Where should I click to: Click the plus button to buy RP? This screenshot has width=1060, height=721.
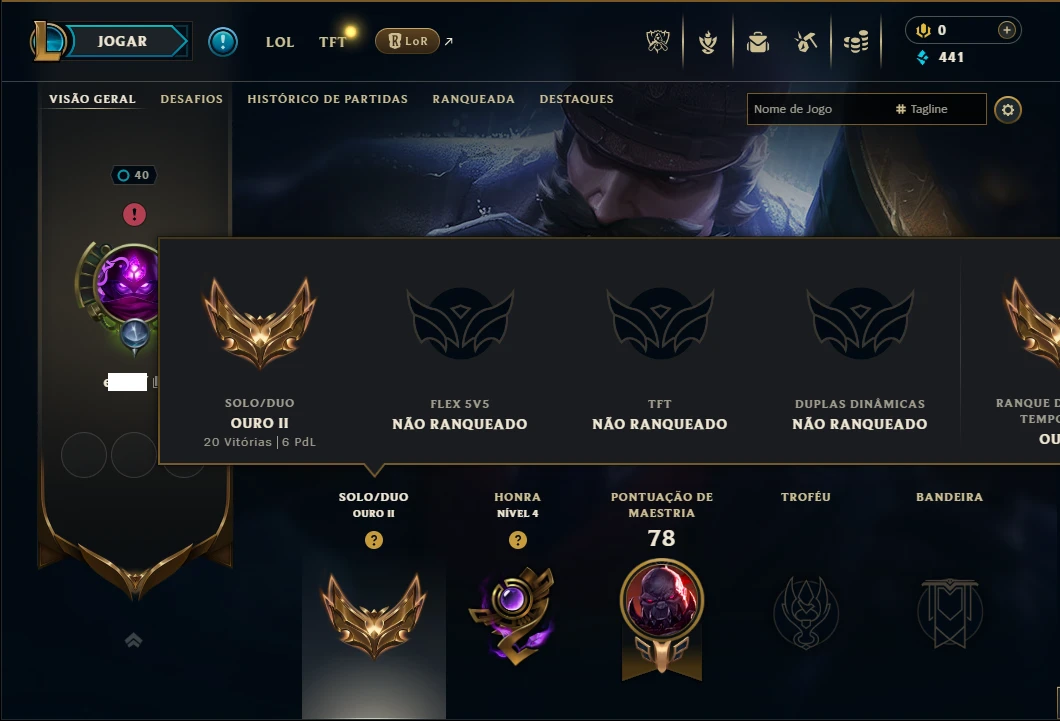1007,30
